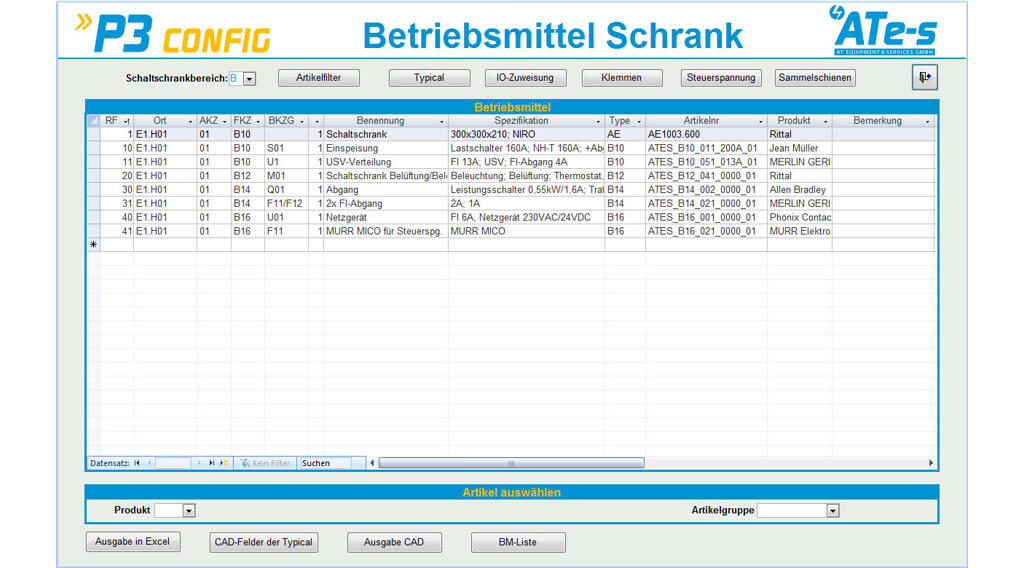
Task: Click Ausgabe in Excel
Action: pos(133,542)
